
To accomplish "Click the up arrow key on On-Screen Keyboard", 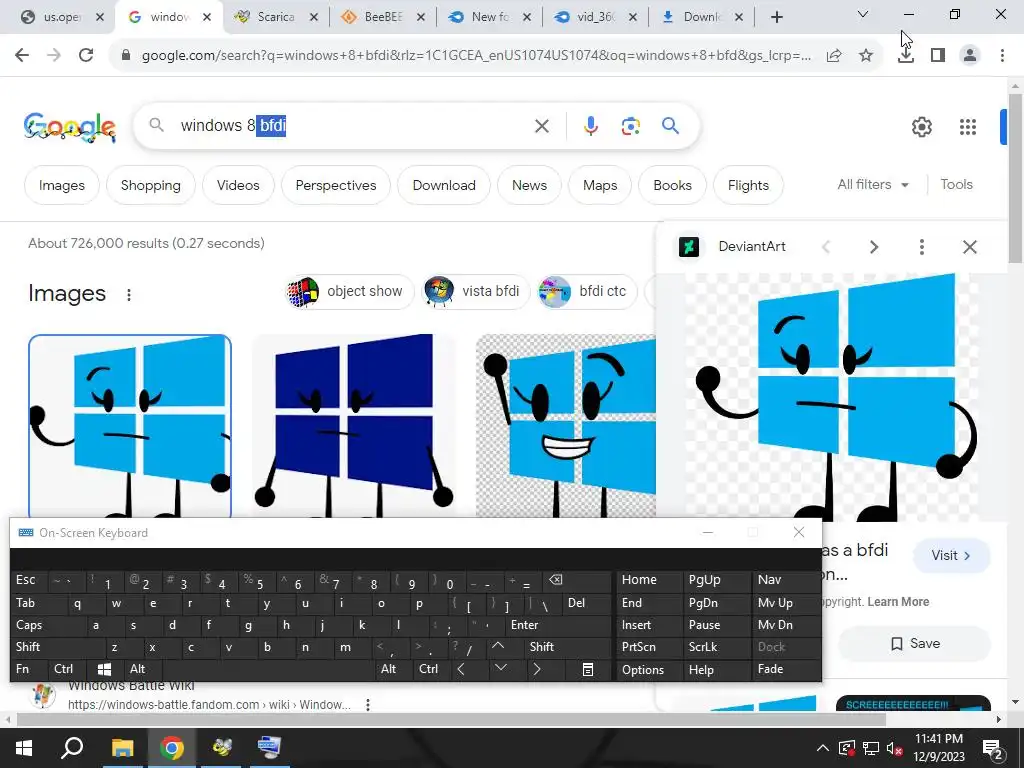I will pos(498,647).
